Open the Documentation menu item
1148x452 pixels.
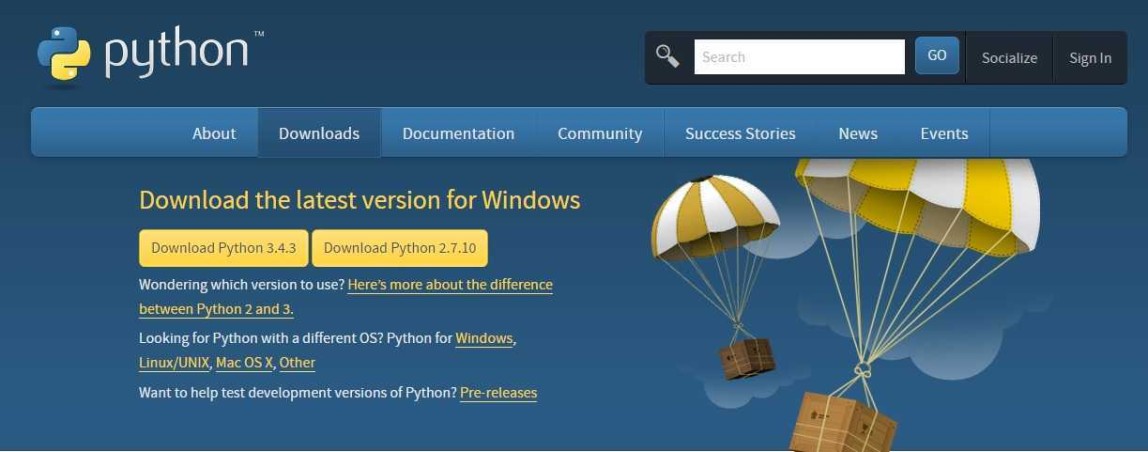458,133
